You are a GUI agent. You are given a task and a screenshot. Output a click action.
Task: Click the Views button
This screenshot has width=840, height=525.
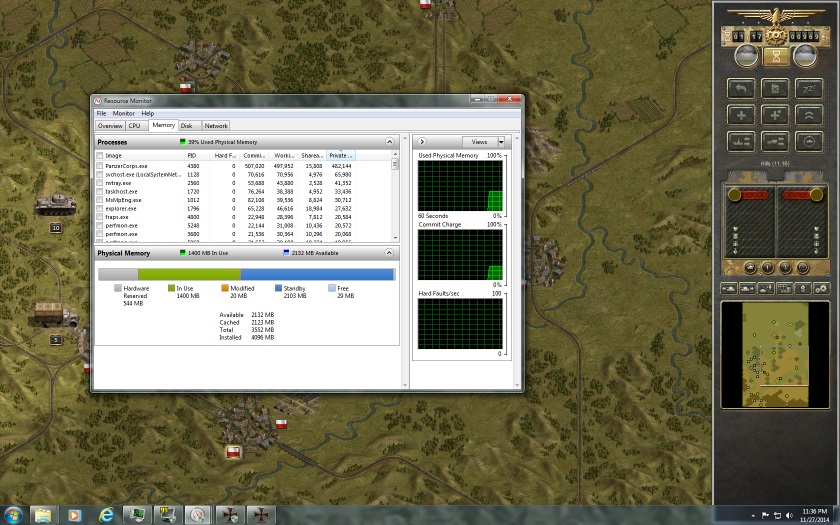(478, 142)
